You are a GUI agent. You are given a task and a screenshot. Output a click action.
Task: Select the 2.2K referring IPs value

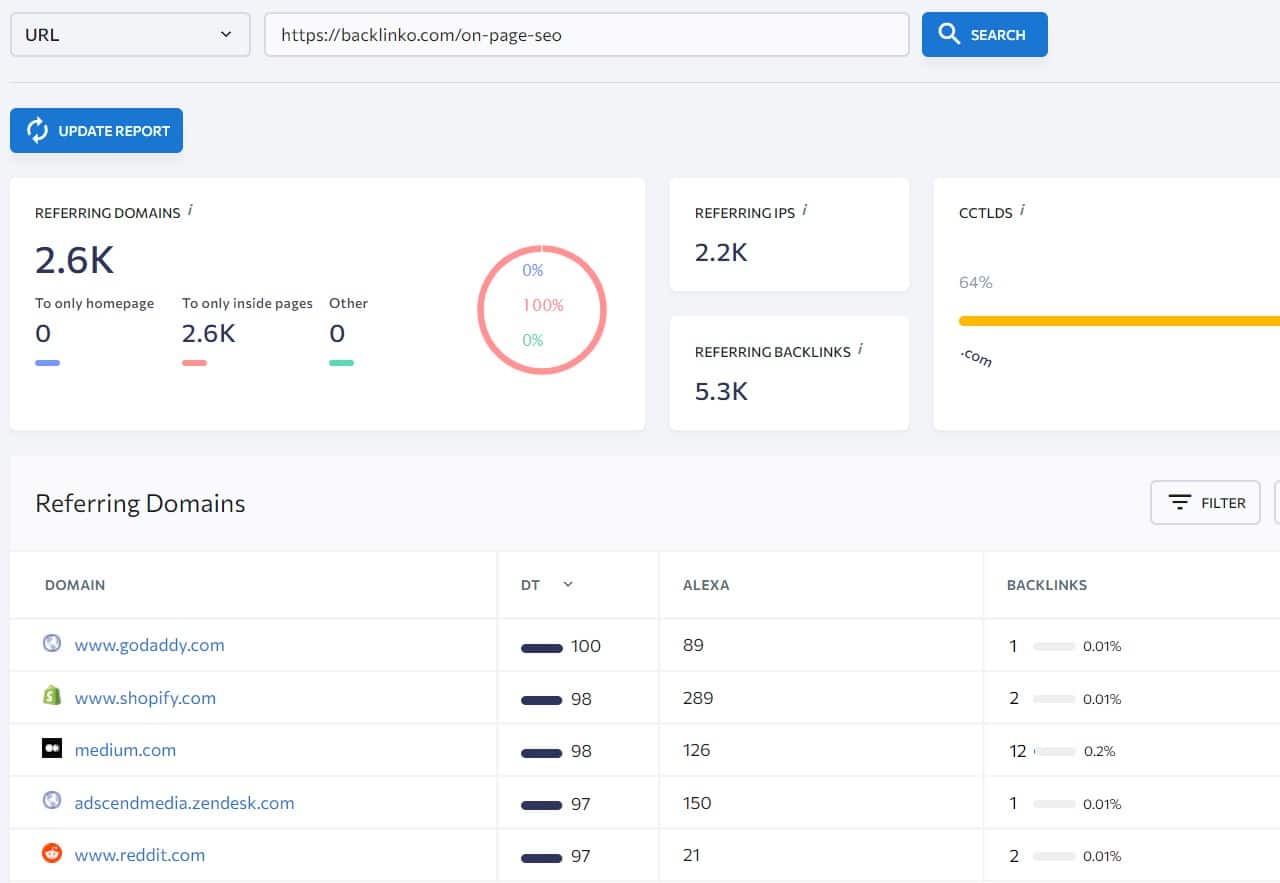tap(721, 252)
